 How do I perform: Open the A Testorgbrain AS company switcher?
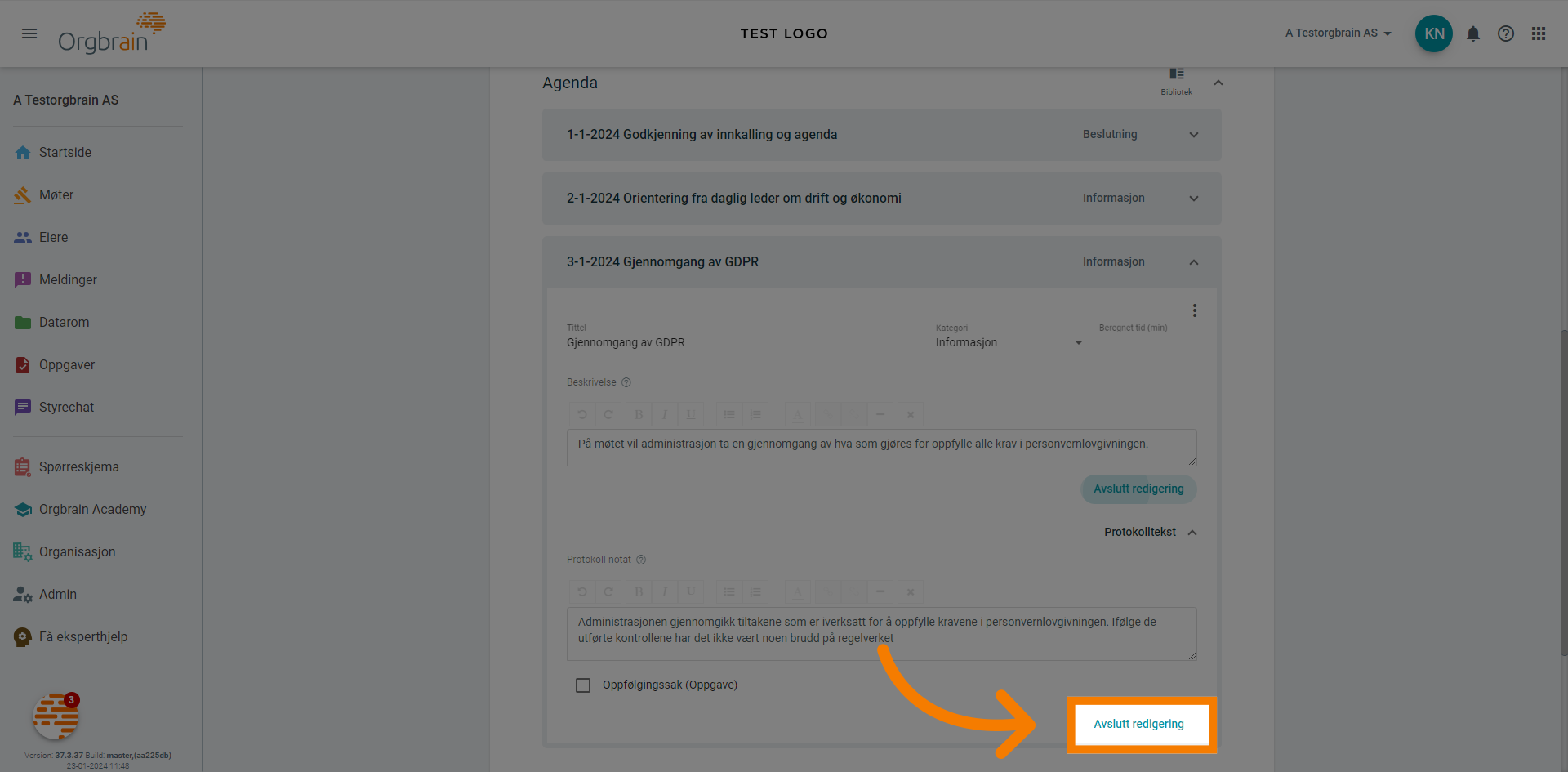1338,33
